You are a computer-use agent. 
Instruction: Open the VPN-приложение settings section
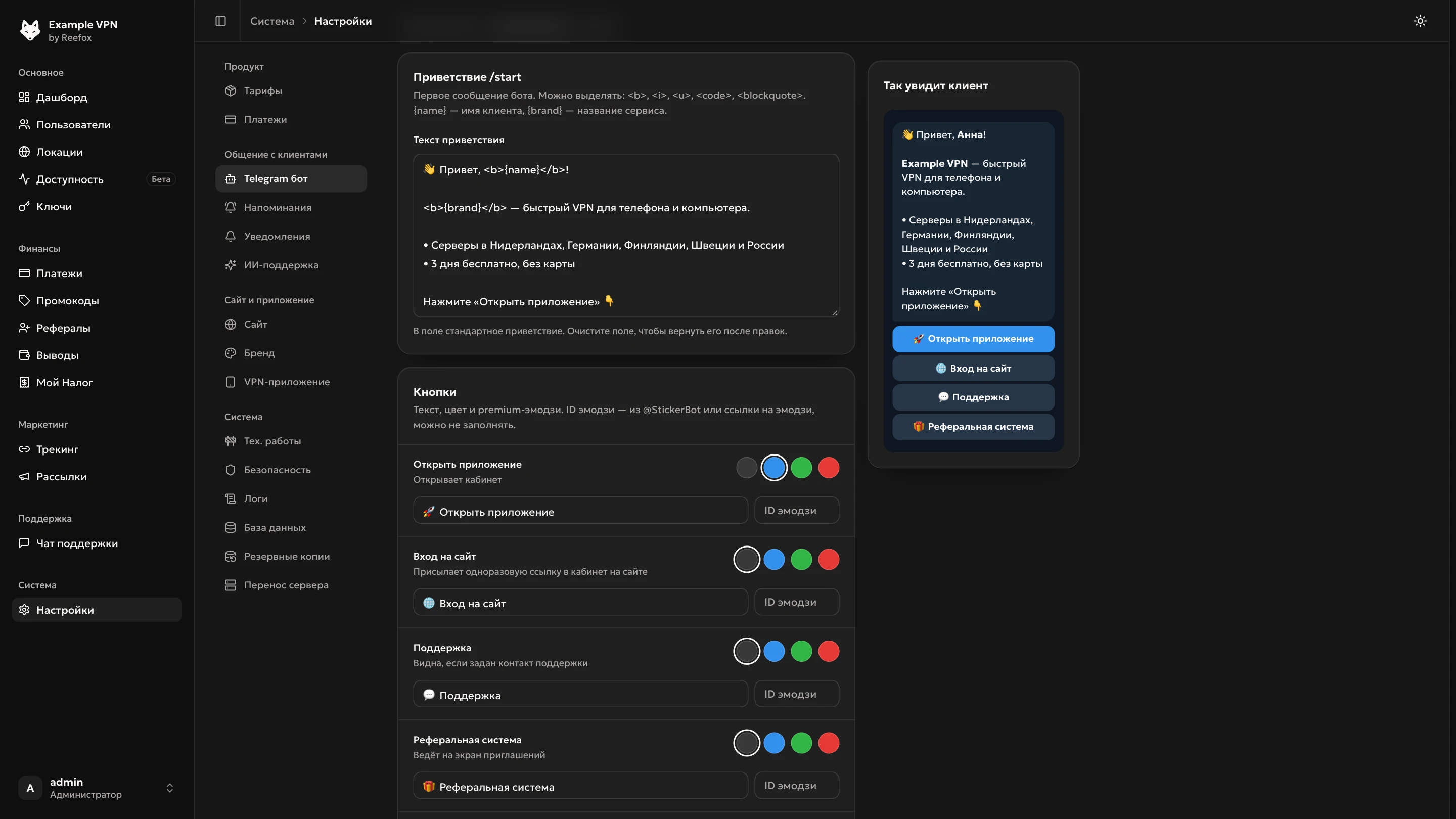tap(291, 382)
